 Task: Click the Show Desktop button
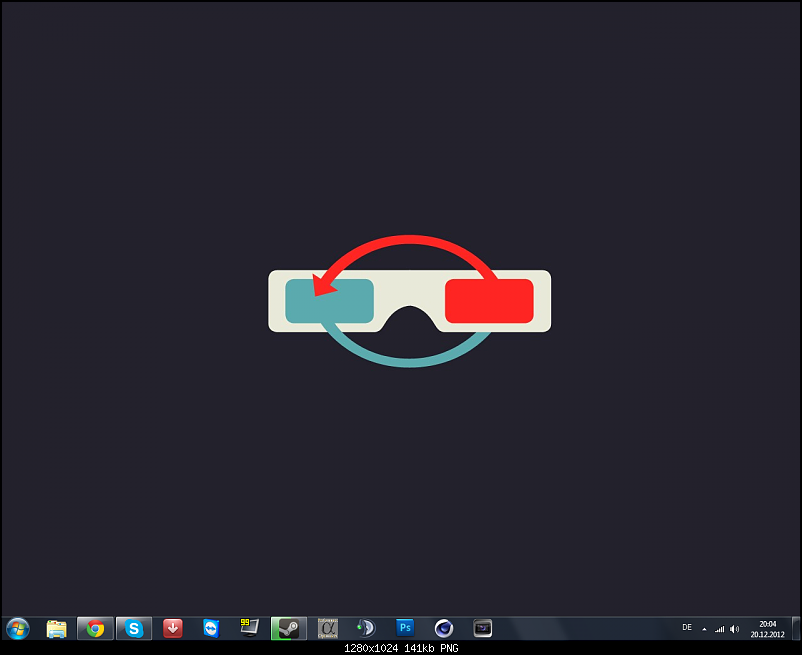796,628
